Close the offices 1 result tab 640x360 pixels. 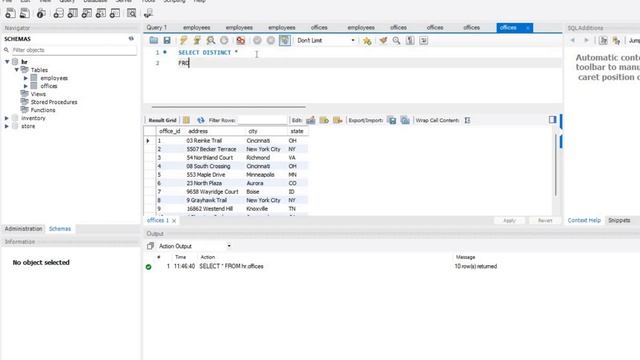point(174,221)
